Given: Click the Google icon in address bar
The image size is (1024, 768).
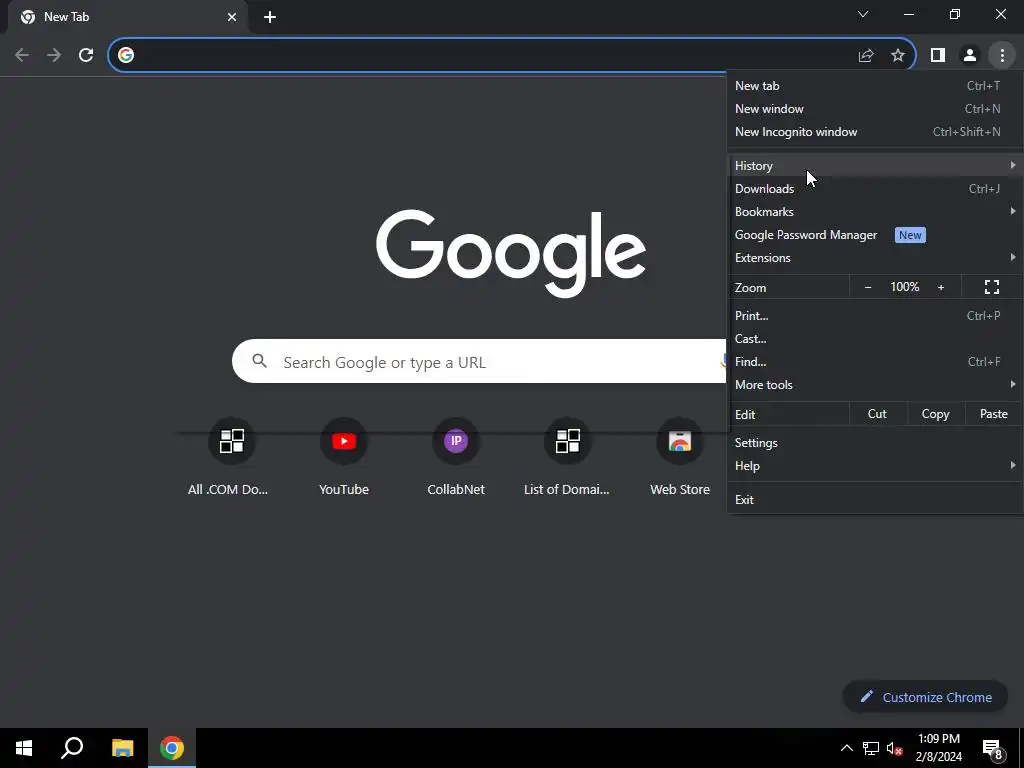Looking at the screenshot, I should 126,56.
